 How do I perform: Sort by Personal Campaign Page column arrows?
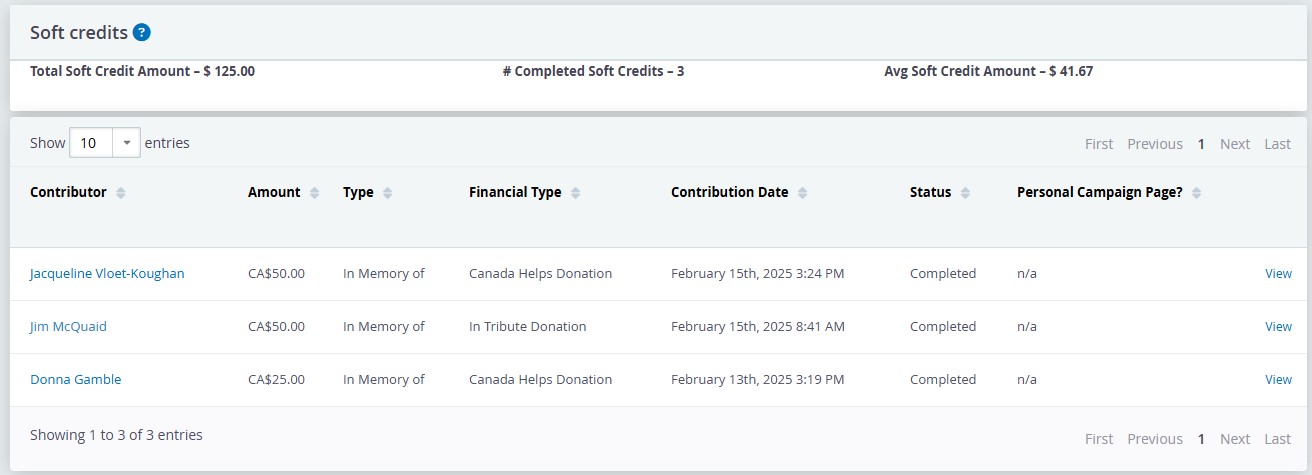click(1197, 193)
